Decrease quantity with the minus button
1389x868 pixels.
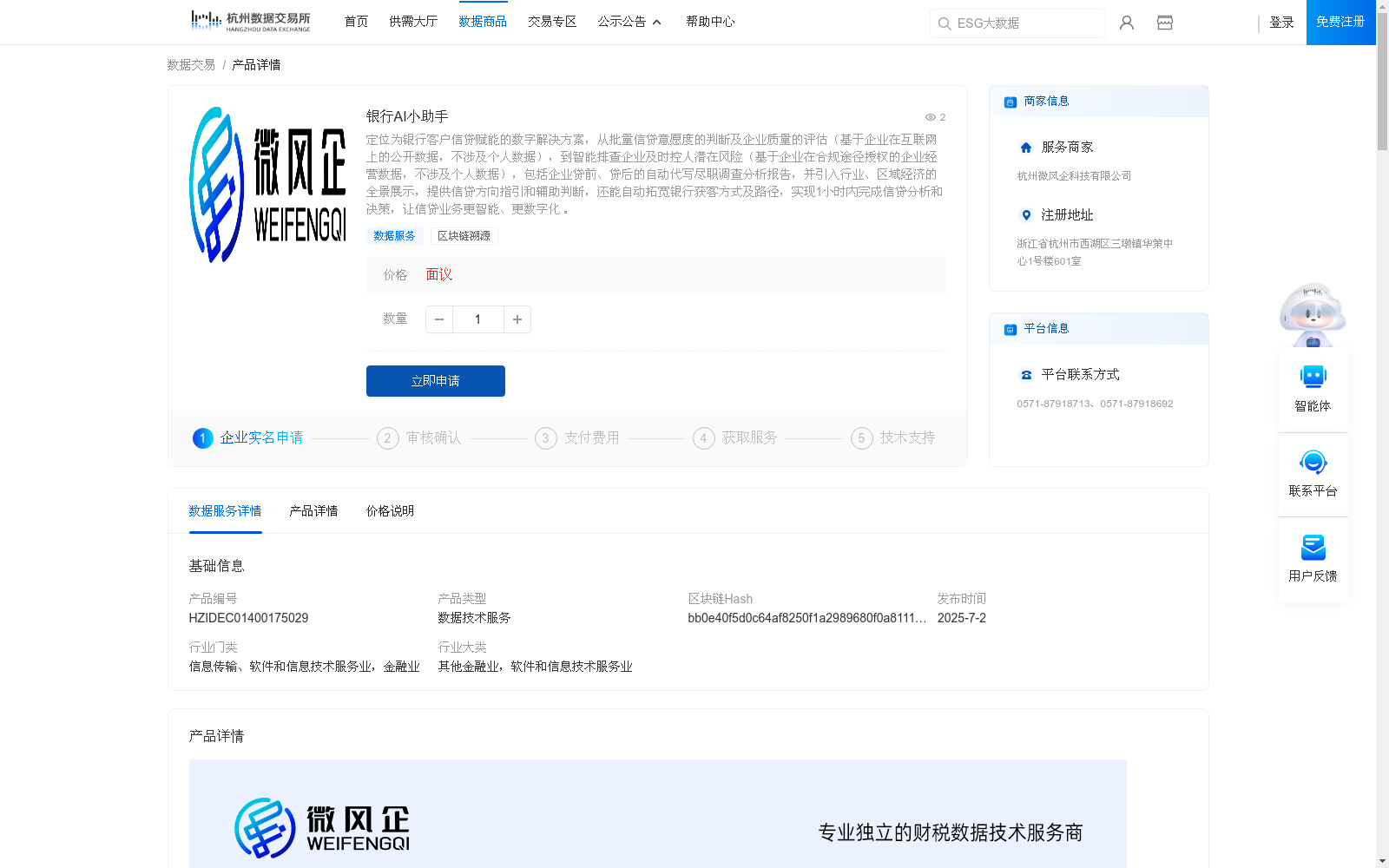pos(439,319)
